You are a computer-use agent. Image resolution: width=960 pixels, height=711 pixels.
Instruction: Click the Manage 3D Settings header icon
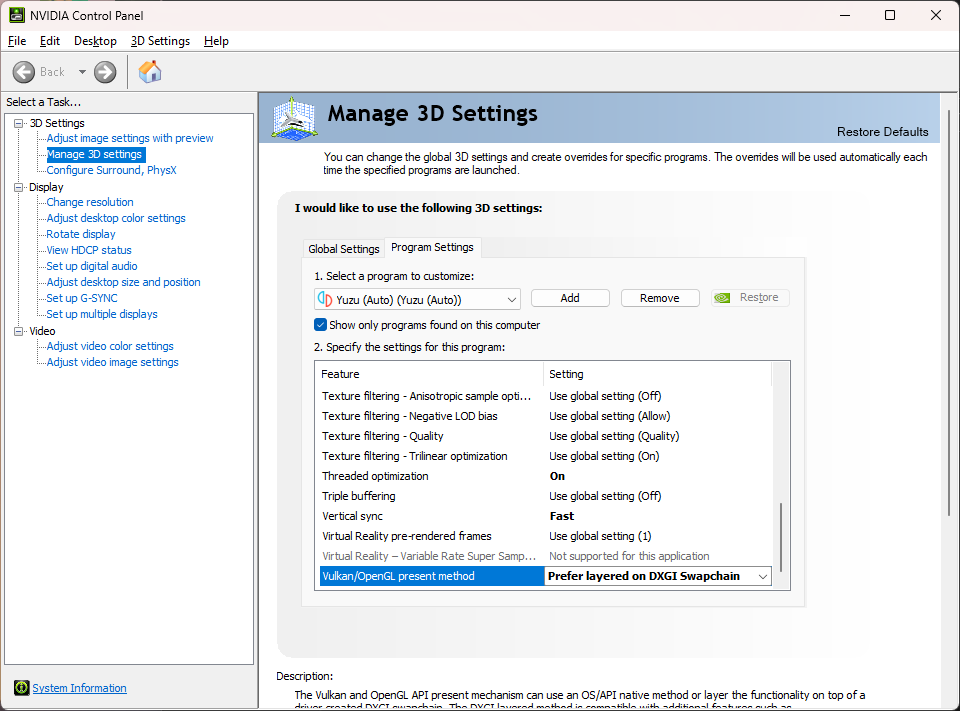point(294,118)
